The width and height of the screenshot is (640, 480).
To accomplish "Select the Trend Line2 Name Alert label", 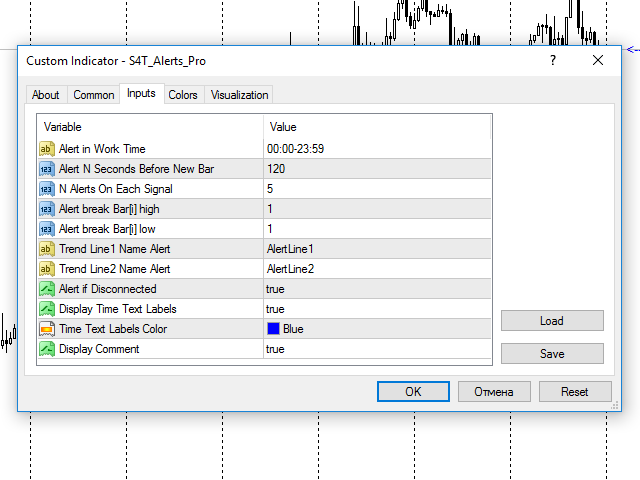I will click(114, 269).
